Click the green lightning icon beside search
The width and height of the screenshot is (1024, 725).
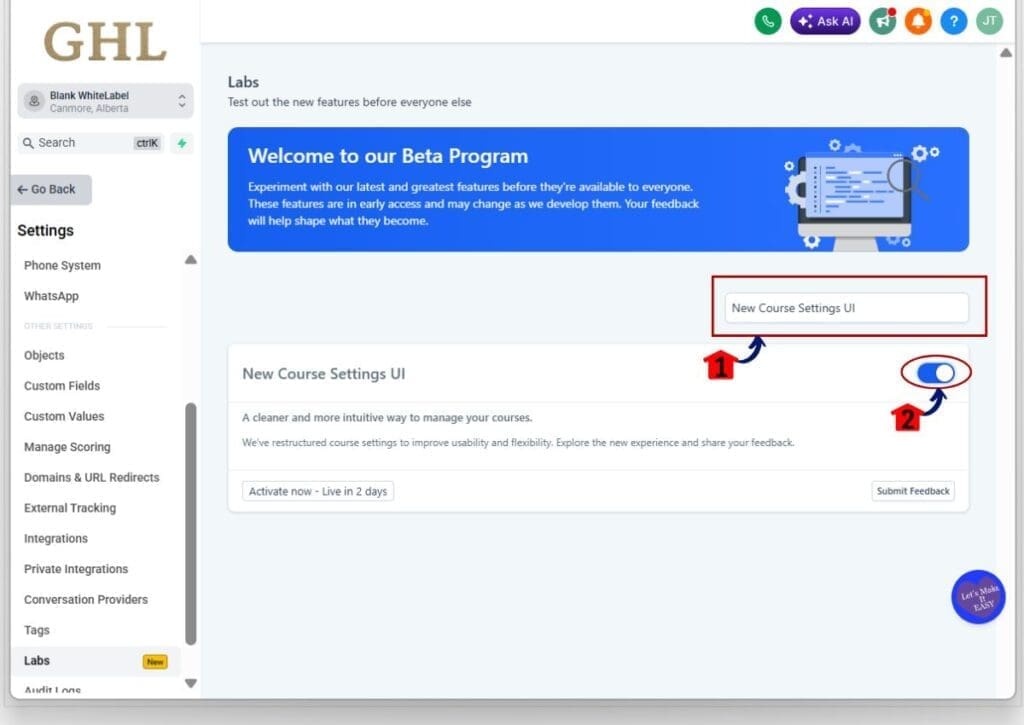(x=182, y=143)
